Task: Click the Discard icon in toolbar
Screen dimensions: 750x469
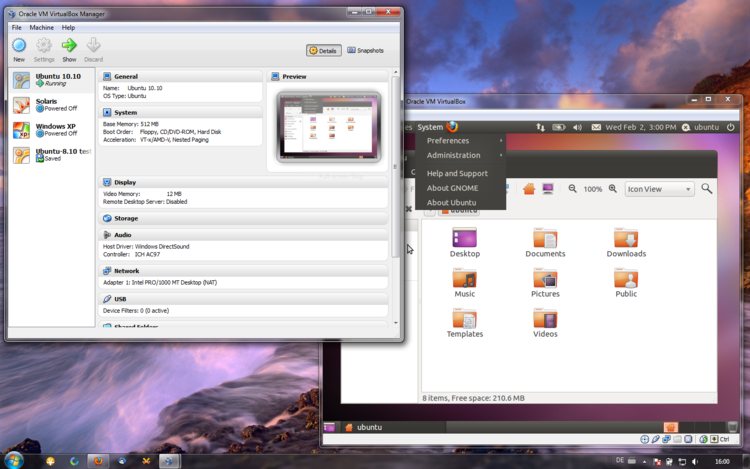Action: 93,45
